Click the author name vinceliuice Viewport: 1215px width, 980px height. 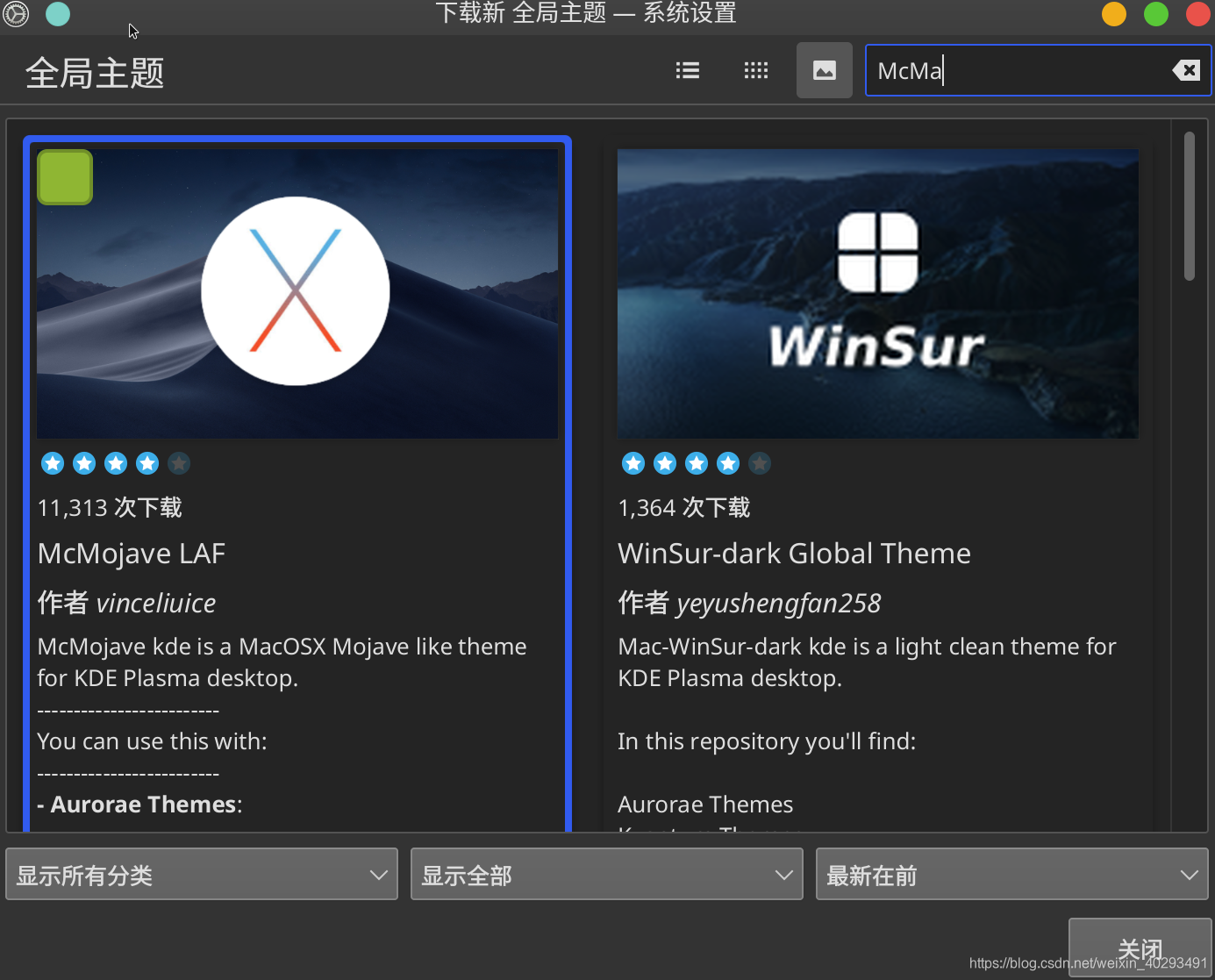pos(156,604)
